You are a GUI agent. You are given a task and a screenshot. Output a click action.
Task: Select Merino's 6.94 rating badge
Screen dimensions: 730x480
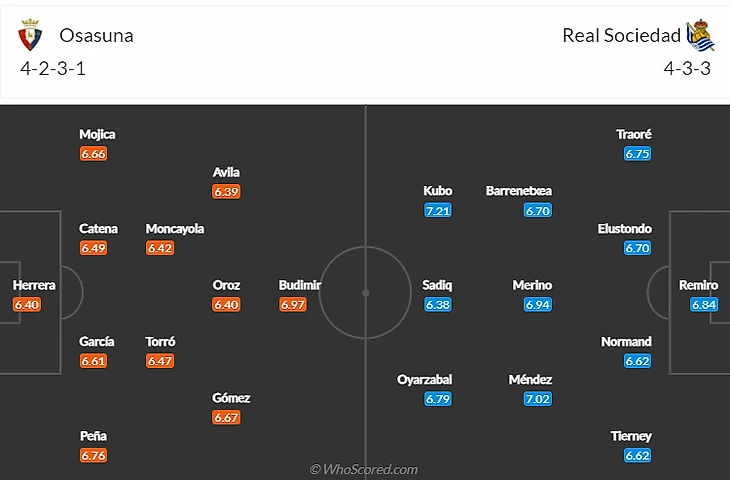tap(538, 304)
